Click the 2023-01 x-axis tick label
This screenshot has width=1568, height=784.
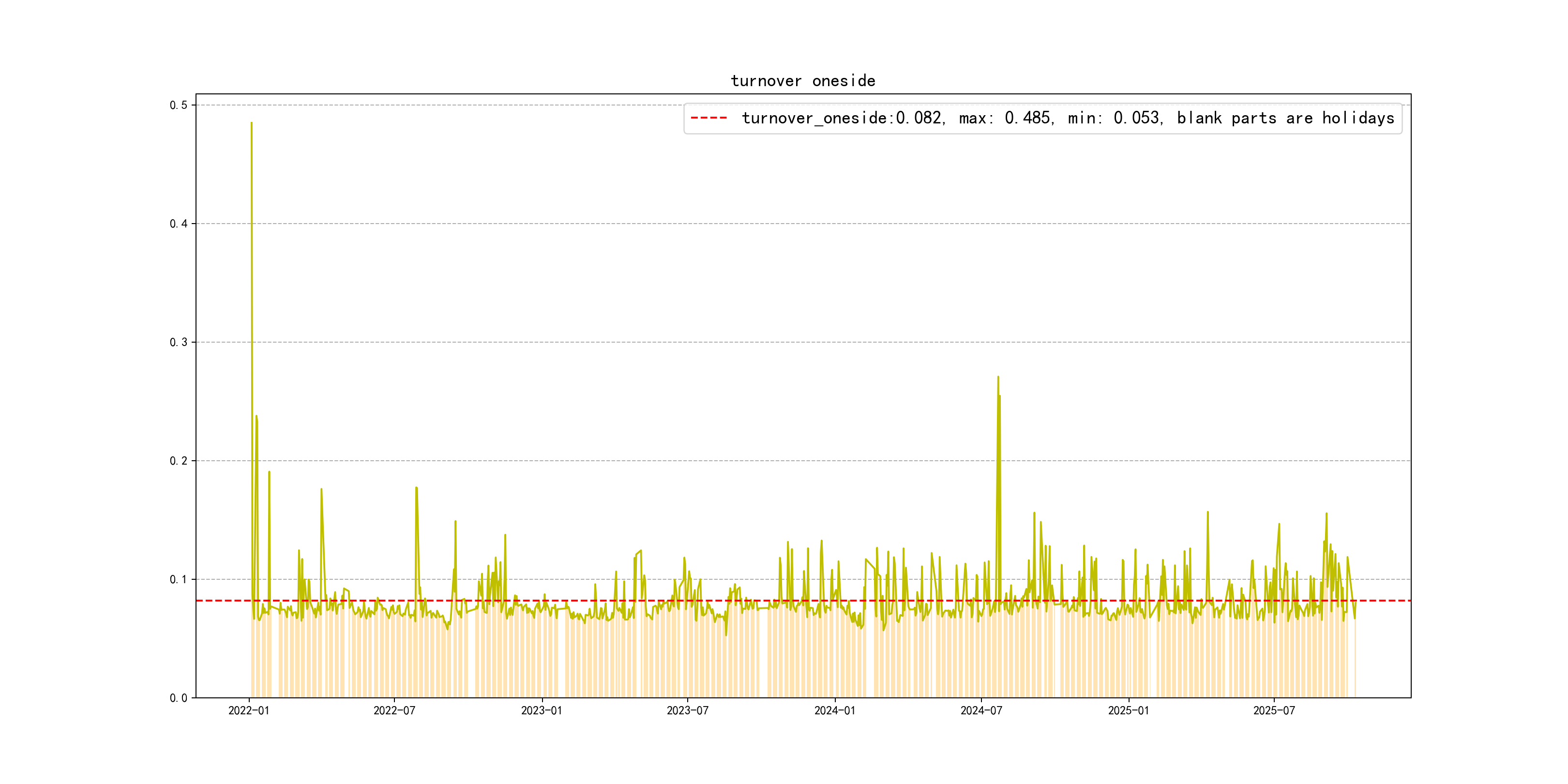tap(541, 710)
